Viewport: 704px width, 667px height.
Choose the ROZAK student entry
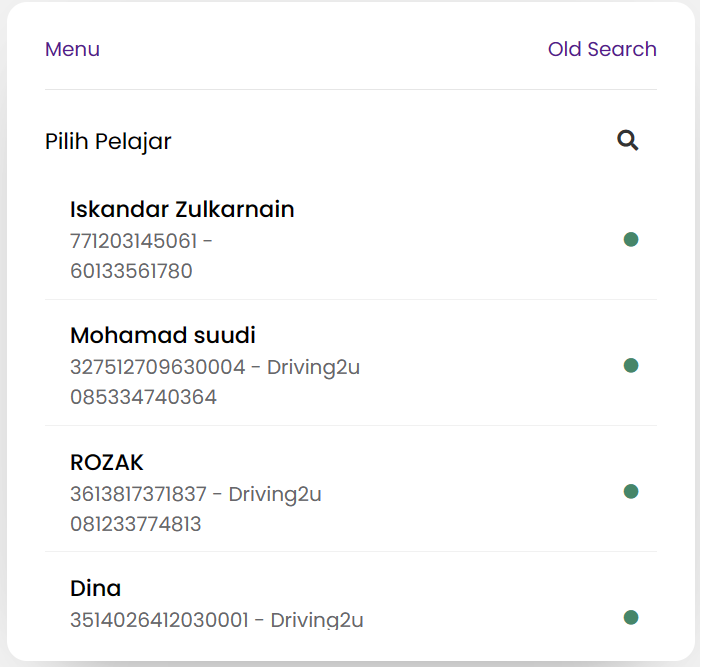(x=107, y=462)
